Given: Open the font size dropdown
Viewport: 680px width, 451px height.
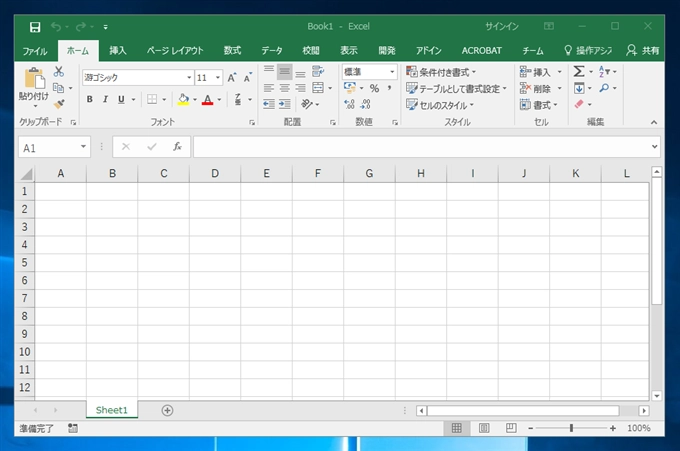Looking at the screenshot, I should pyautogui.click(x=218, y=78).
